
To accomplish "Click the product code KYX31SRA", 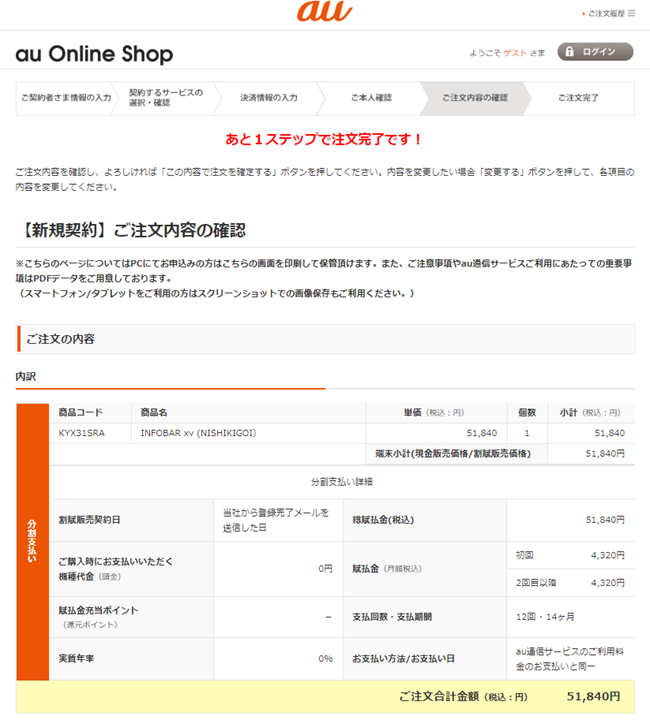I will [82, 433].
